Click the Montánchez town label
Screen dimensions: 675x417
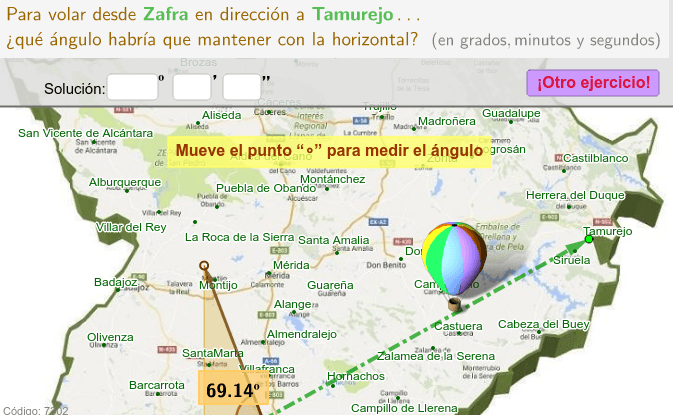(332, 179)
